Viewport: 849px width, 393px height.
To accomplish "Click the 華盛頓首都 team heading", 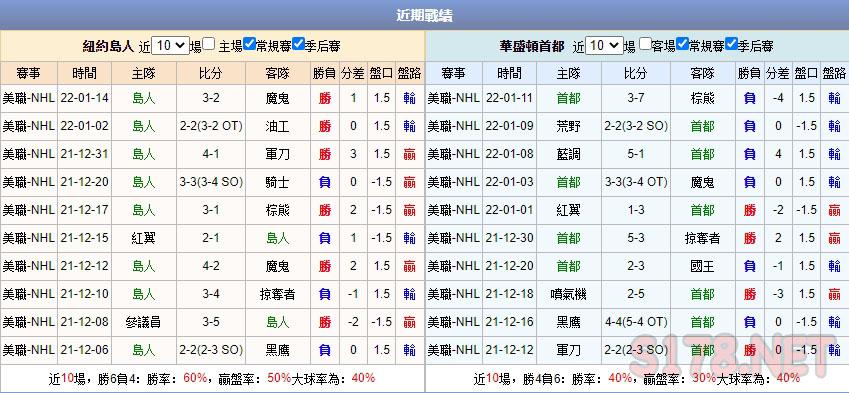I will [x=532, y=46].
